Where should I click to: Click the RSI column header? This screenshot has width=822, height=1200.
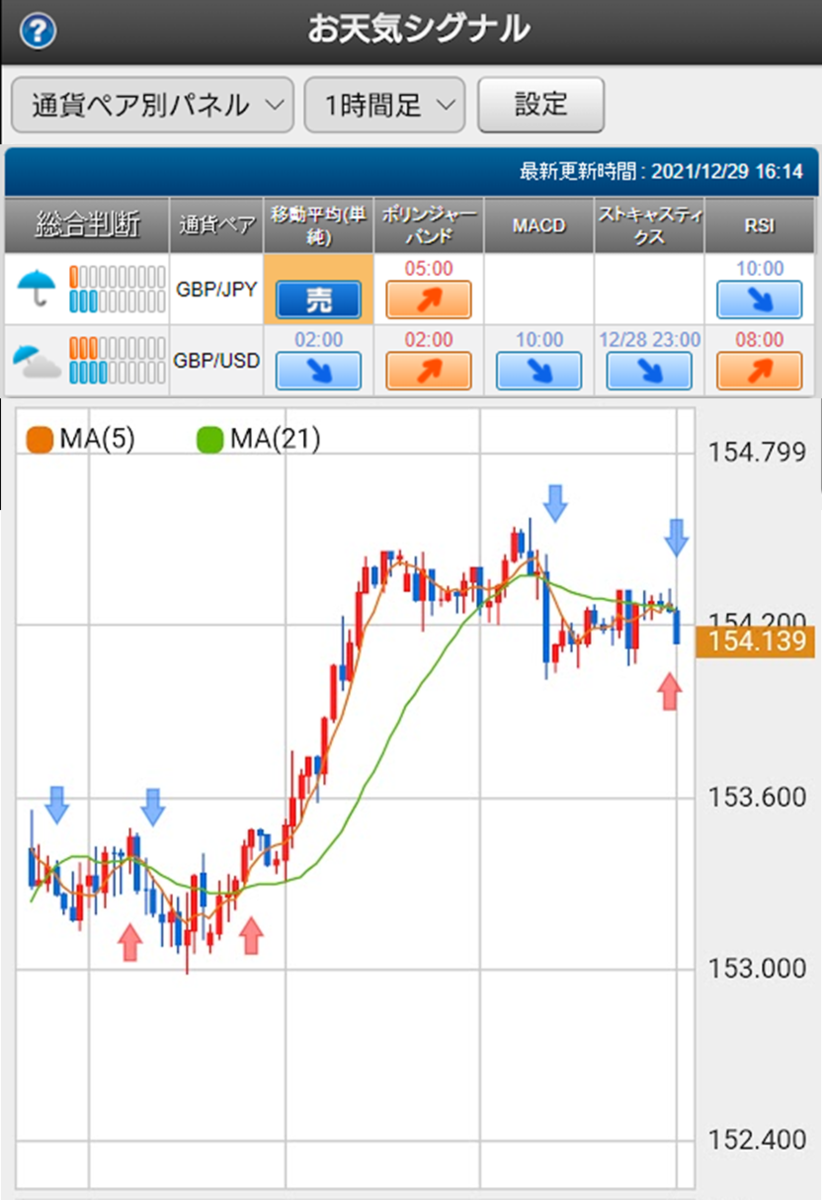pos(760,225)
